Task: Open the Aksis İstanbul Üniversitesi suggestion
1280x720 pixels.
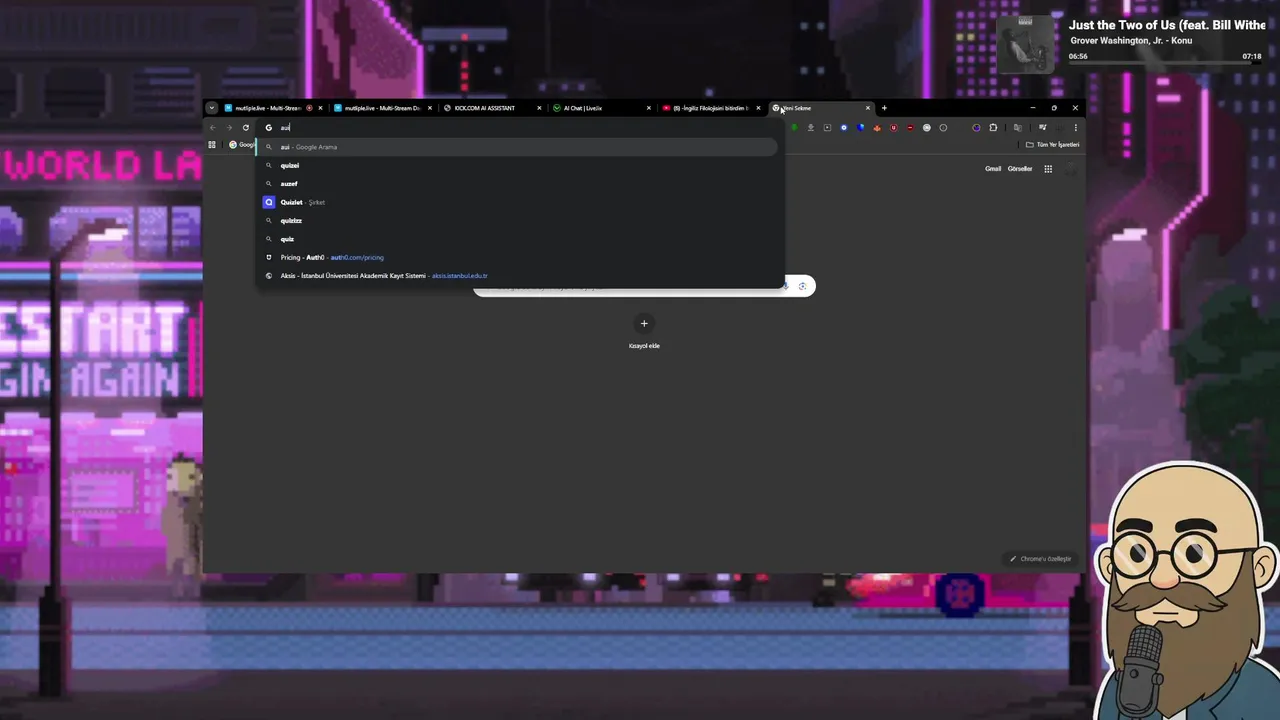Action: click(x=518, y=275)
